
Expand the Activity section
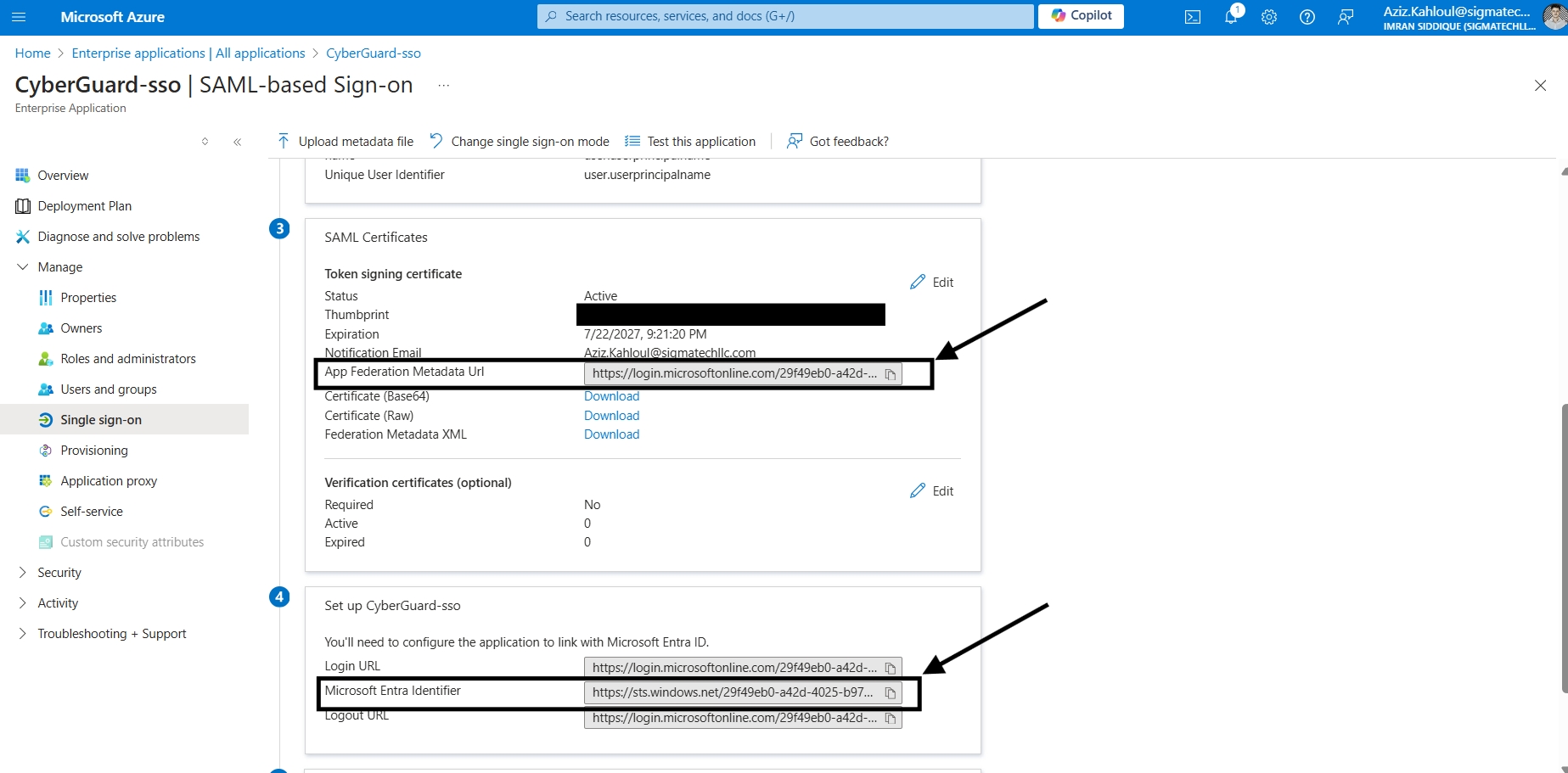(23, 603)
